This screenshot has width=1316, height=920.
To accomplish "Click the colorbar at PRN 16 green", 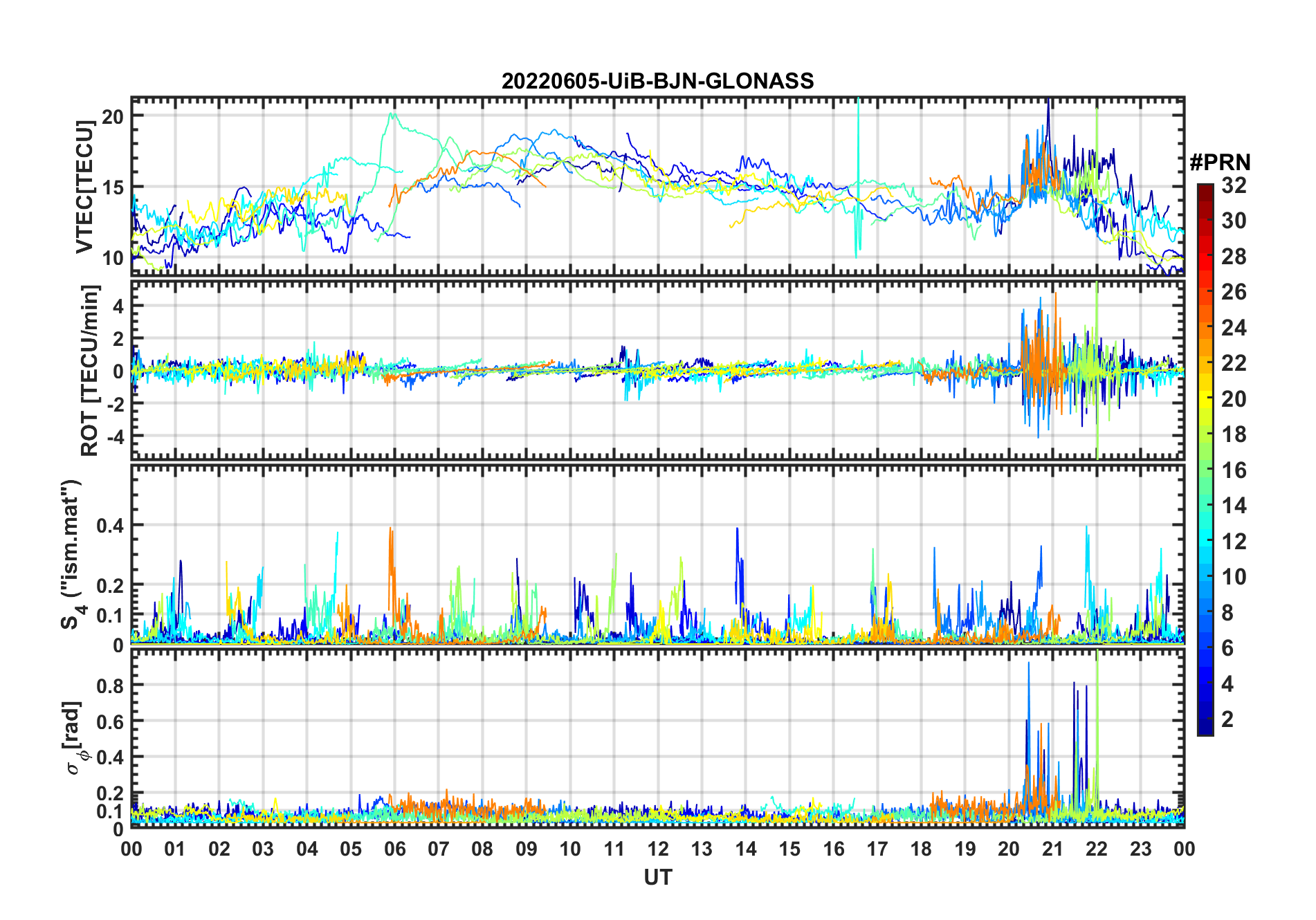I will click(1205, 470).
